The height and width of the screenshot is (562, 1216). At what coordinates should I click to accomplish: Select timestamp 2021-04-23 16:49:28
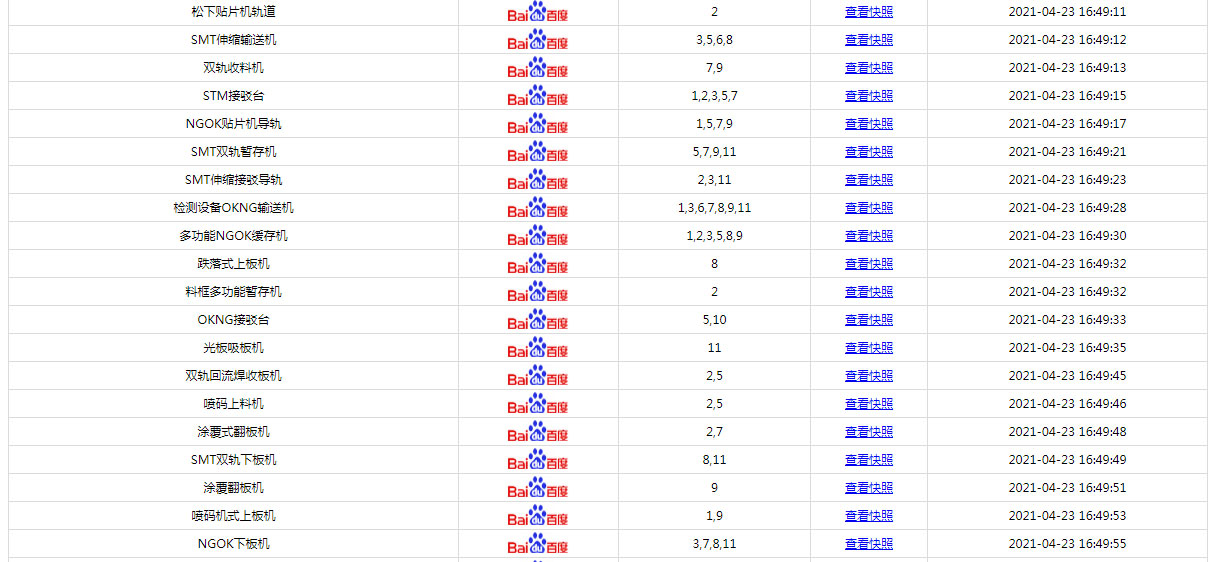click(1067, 208)
